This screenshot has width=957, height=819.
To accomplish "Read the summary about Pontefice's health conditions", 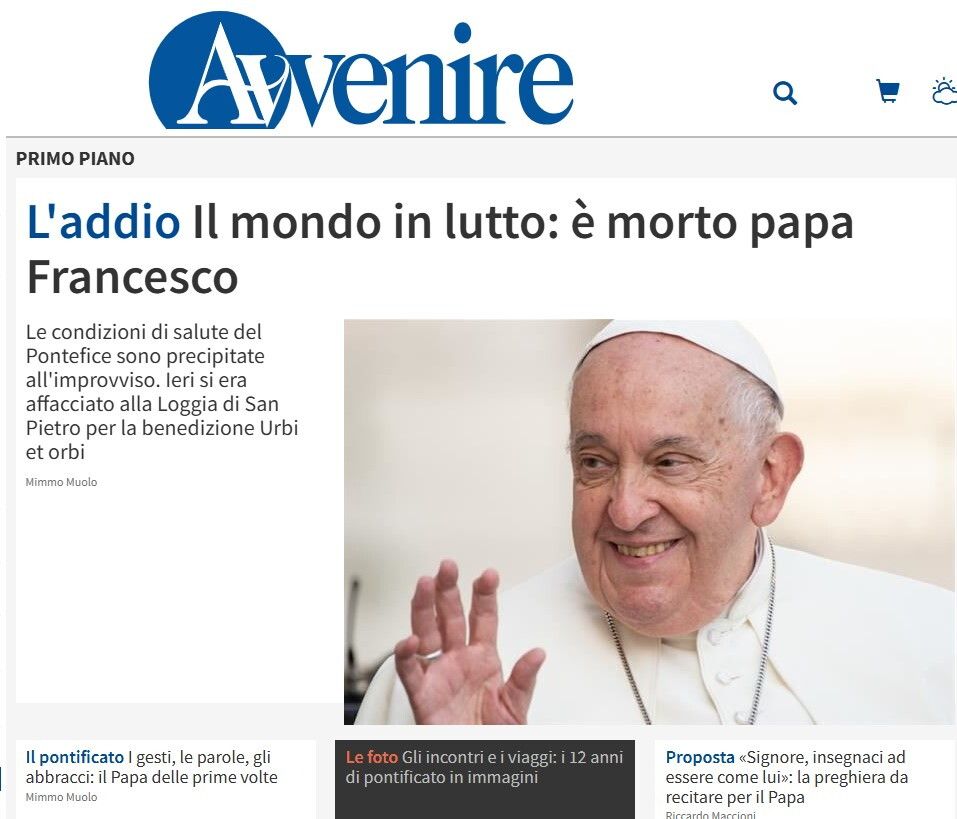I will (162, 392).
